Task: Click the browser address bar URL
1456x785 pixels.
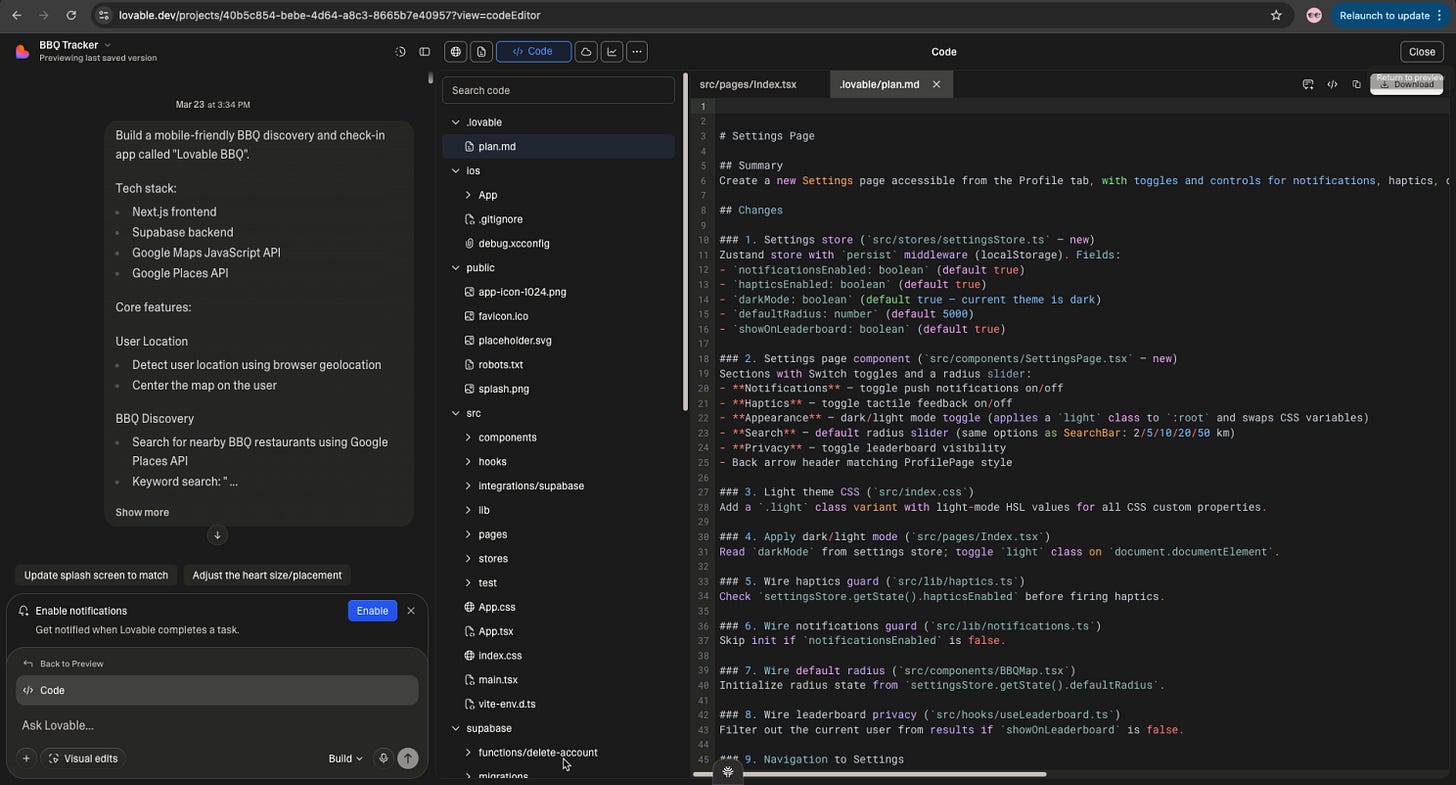Action: tap(330, 15)
